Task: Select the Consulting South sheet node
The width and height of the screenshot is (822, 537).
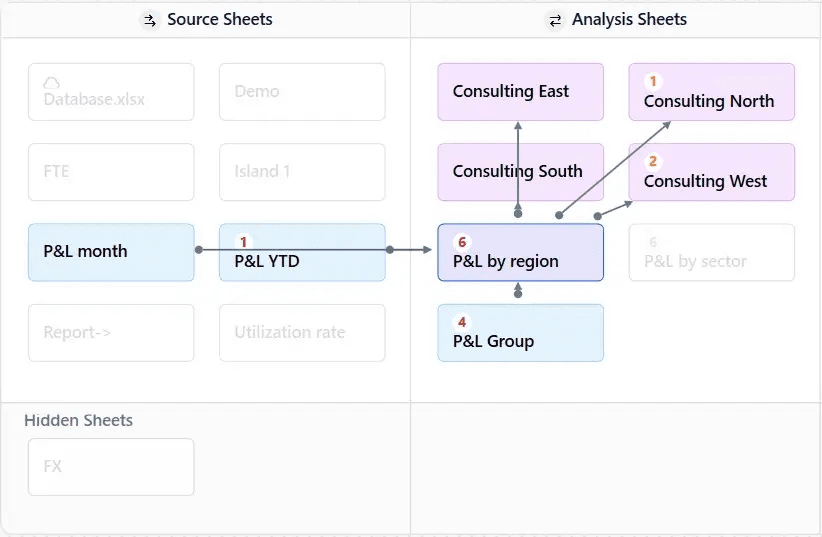Action: click(x=521, y=172)
